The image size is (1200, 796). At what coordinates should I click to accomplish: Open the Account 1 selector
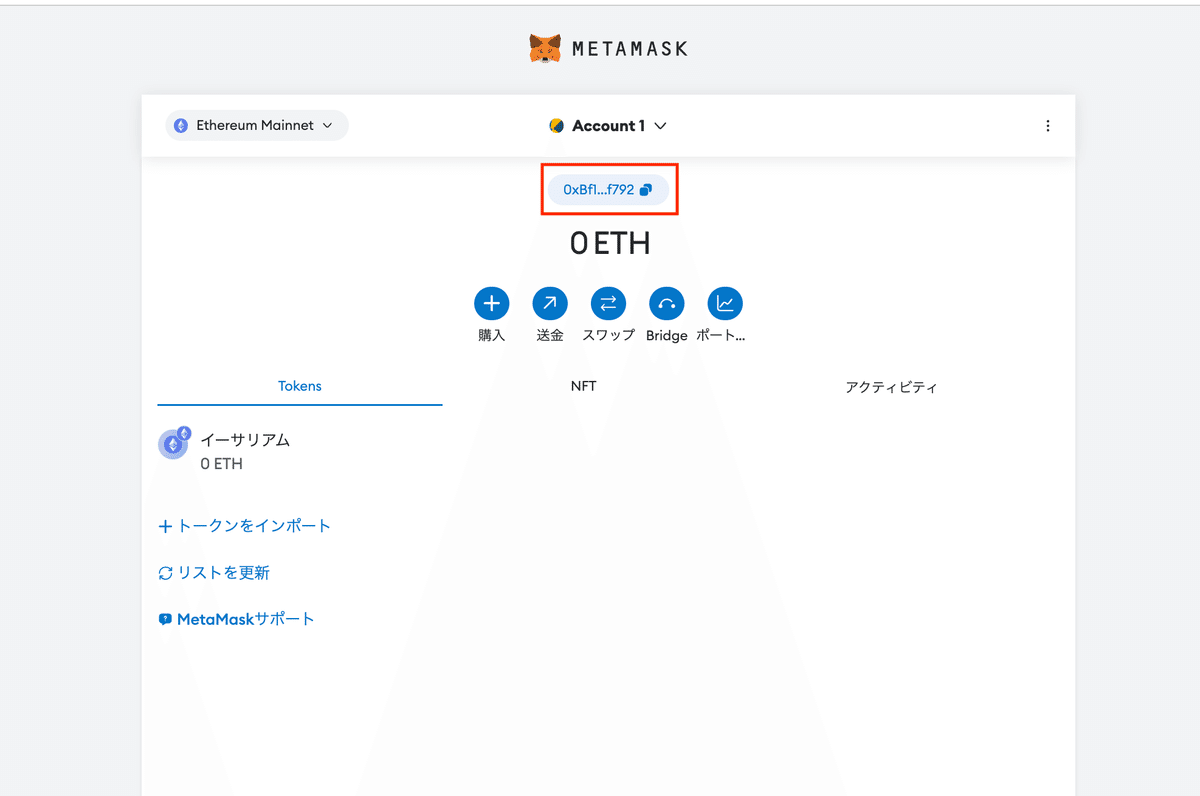pyautogui.click(x=608, y=126)
